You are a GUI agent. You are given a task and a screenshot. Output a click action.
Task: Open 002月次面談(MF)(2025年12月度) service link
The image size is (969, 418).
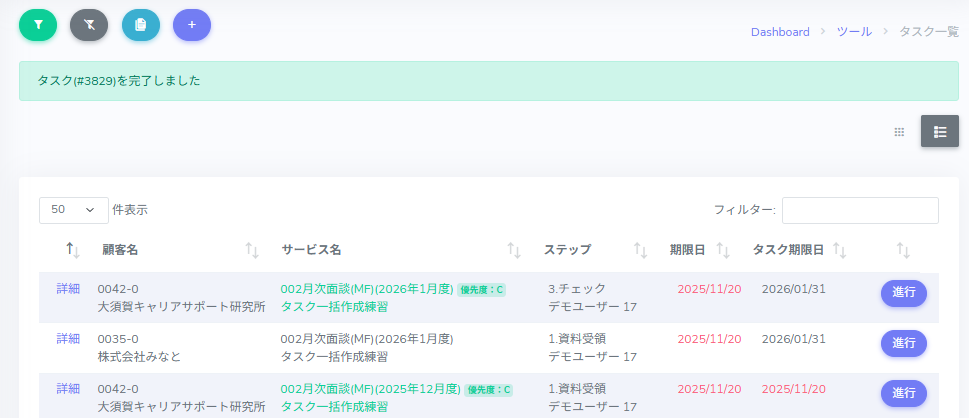click(367, 389)
